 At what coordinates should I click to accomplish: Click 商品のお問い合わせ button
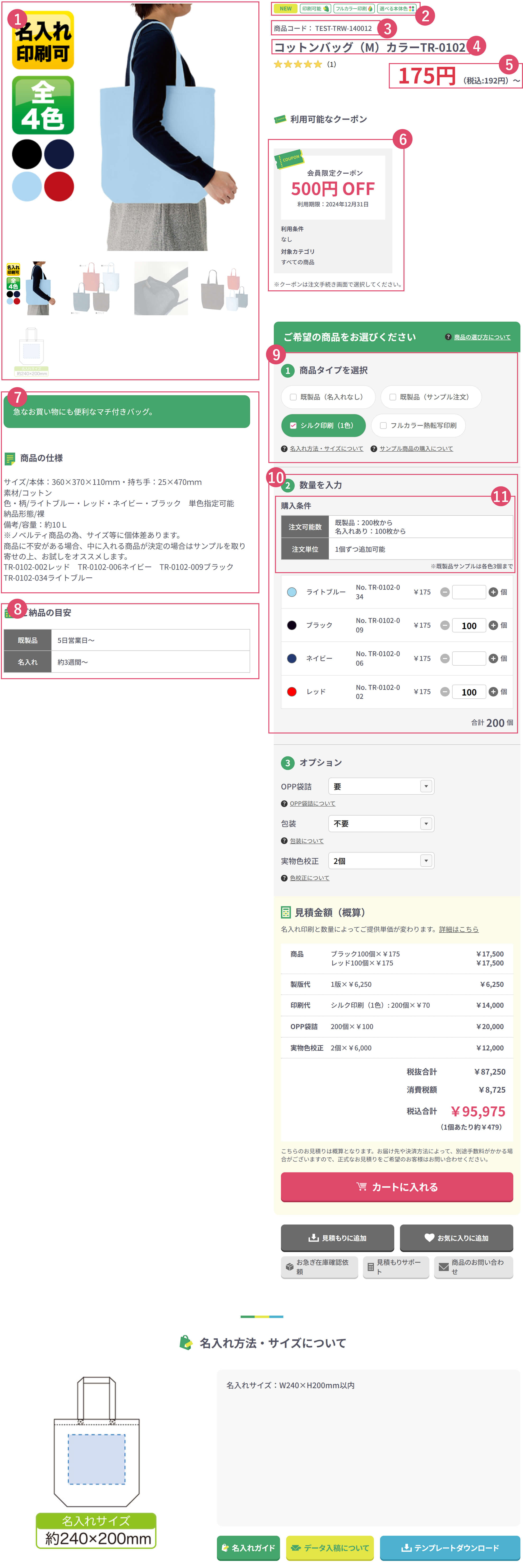[x=473, y=1267]
